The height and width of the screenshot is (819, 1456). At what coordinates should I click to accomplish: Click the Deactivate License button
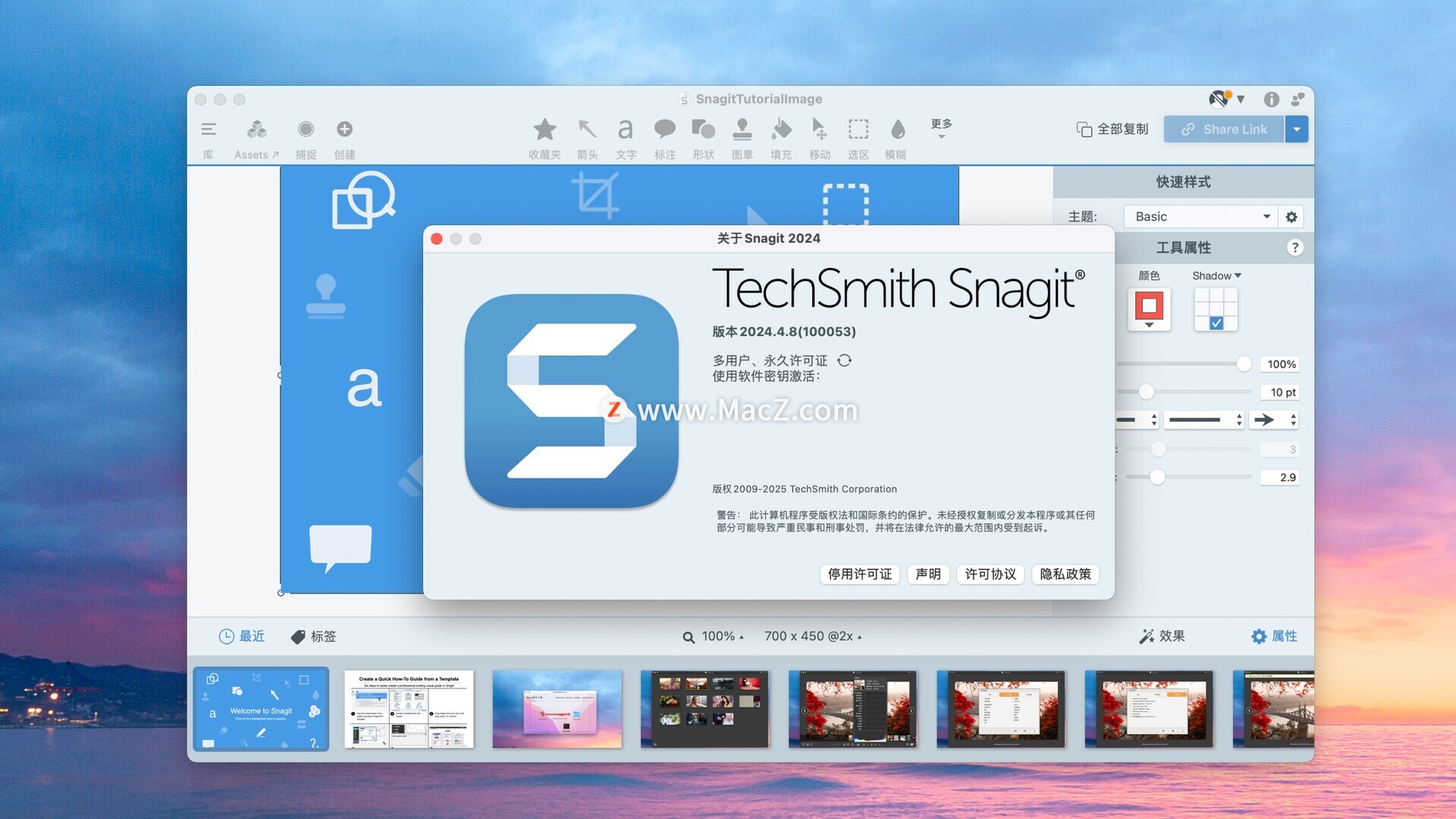(859, 574)
